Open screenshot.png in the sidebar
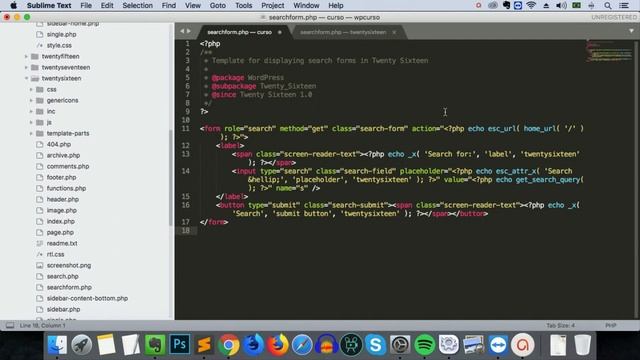Image resolution: width=640 pixels, height=360 pixels. pos(69,265)
